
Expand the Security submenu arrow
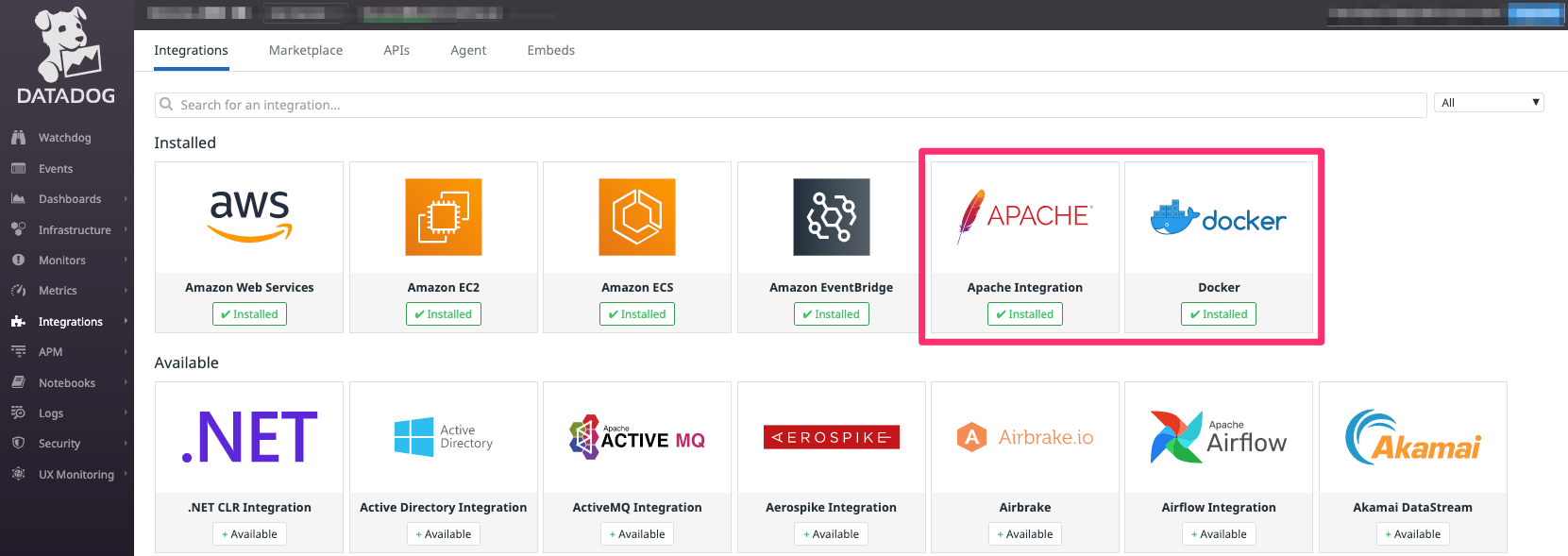pyautogui.click(x=126, y=444)
